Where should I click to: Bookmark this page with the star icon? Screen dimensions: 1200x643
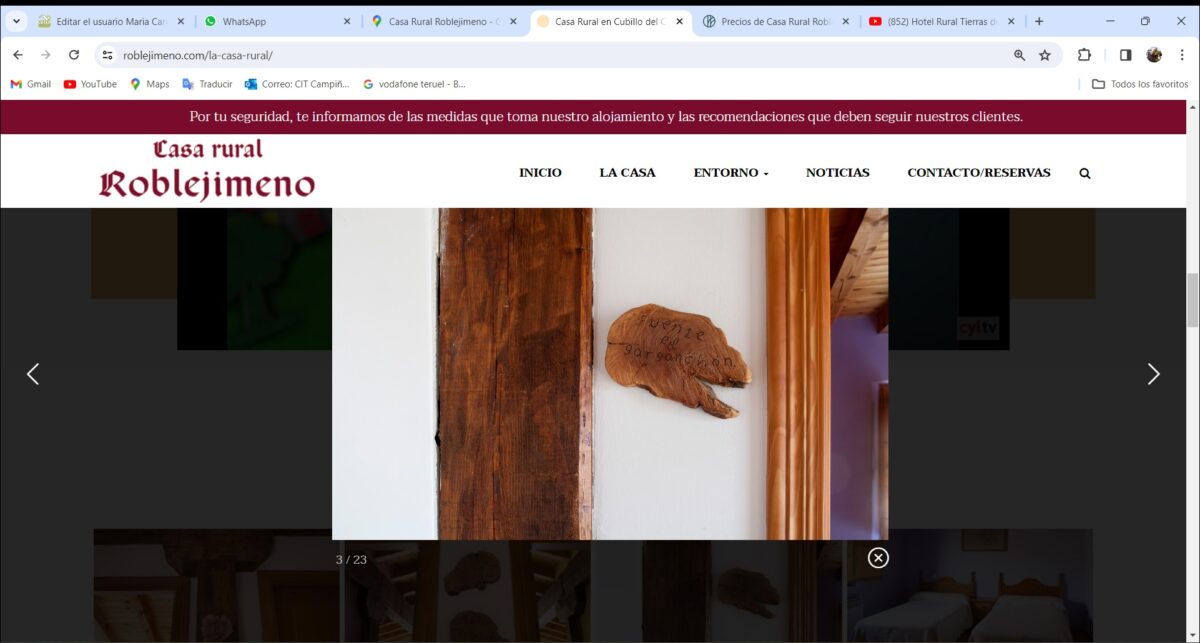(x=1045, y=55)
